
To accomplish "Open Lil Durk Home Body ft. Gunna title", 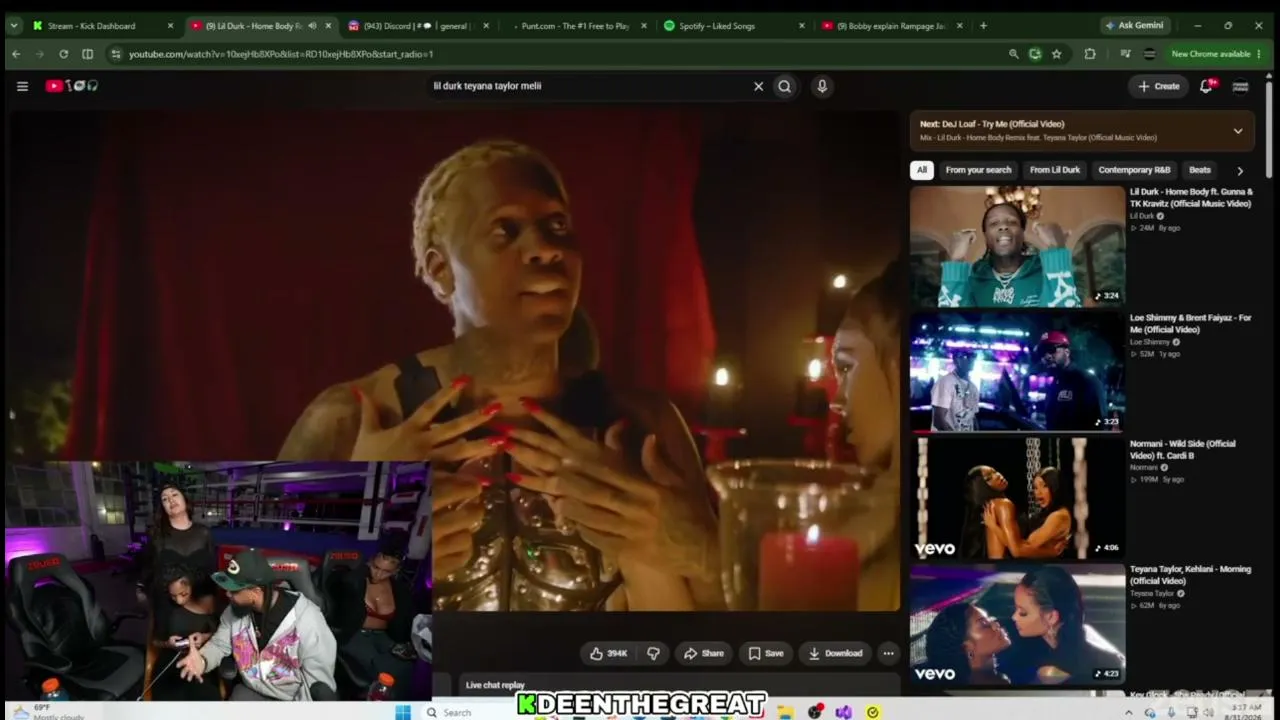I will click(1191, 197).
